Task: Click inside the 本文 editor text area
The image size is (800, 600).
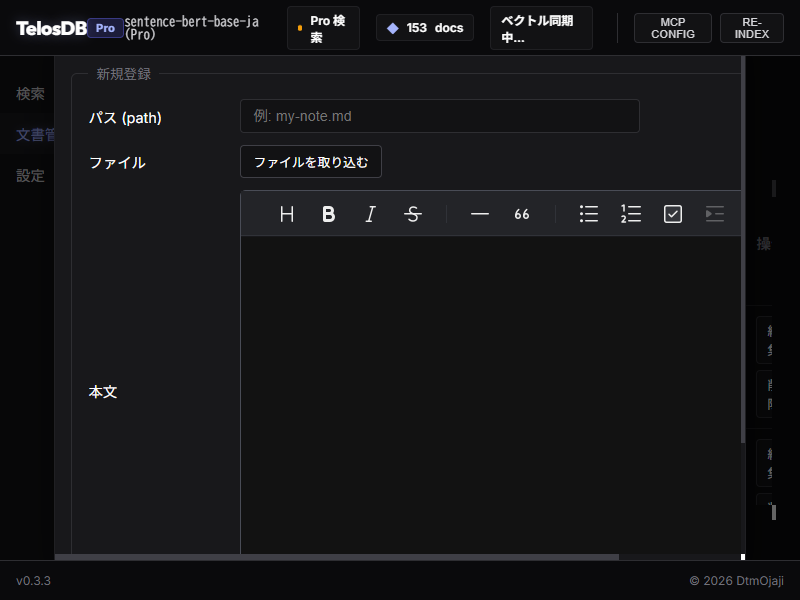Action: click(490, 390)
